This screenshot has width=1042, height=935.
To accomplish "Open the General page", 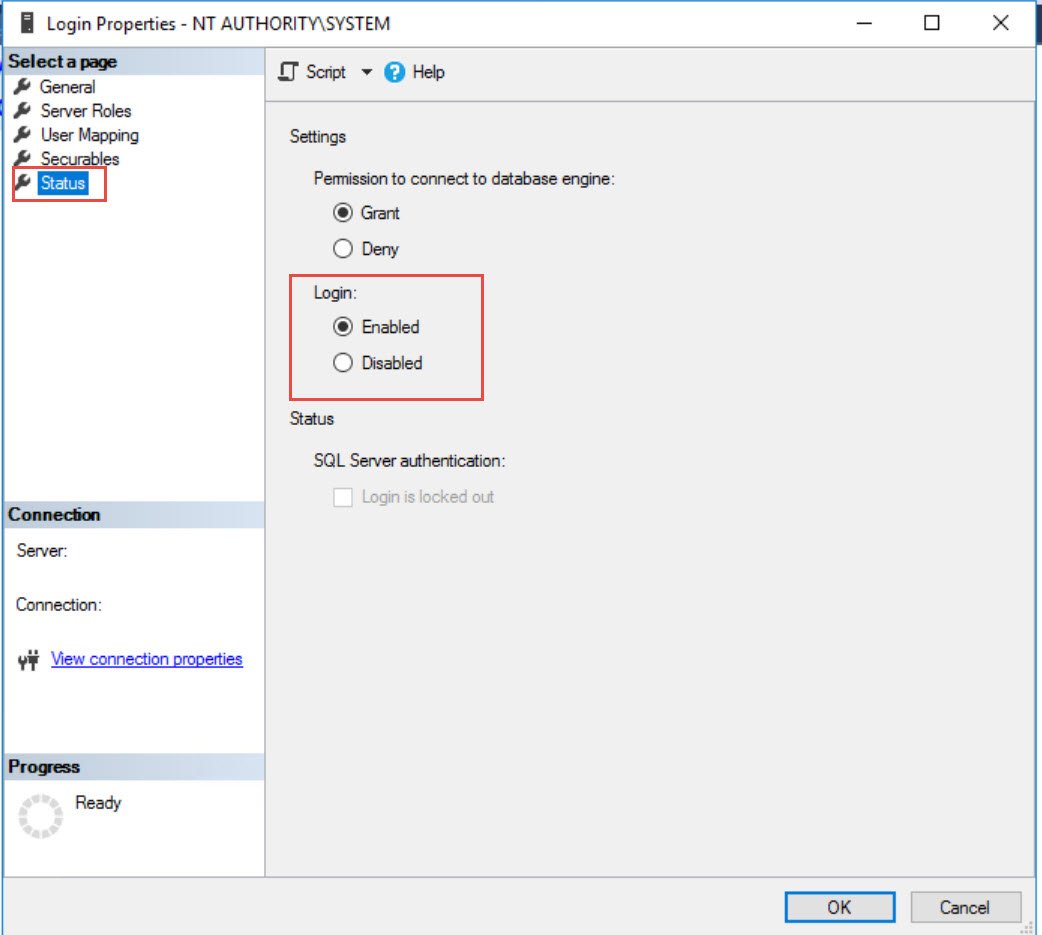I will tap(67, 87).
